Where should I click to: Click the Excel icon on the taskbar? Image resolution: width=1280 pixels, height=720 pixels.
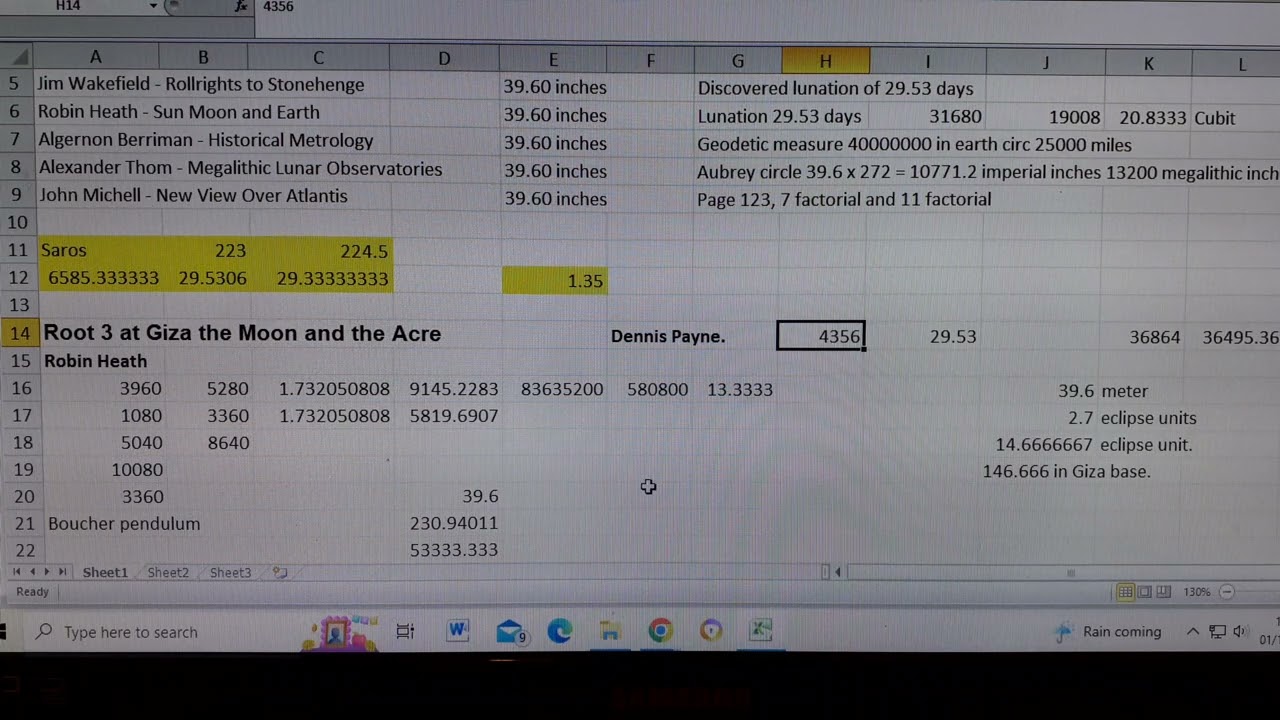coord(761,631)
